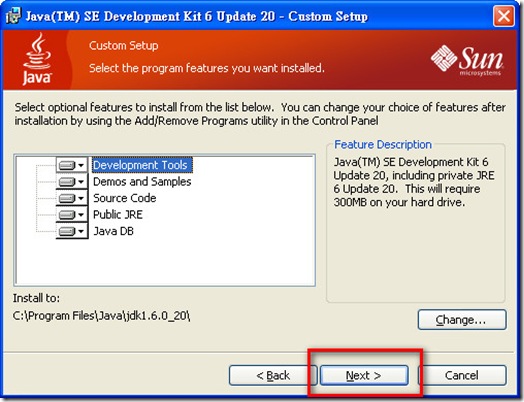Proceed with the Next button

tap(364, 375)
